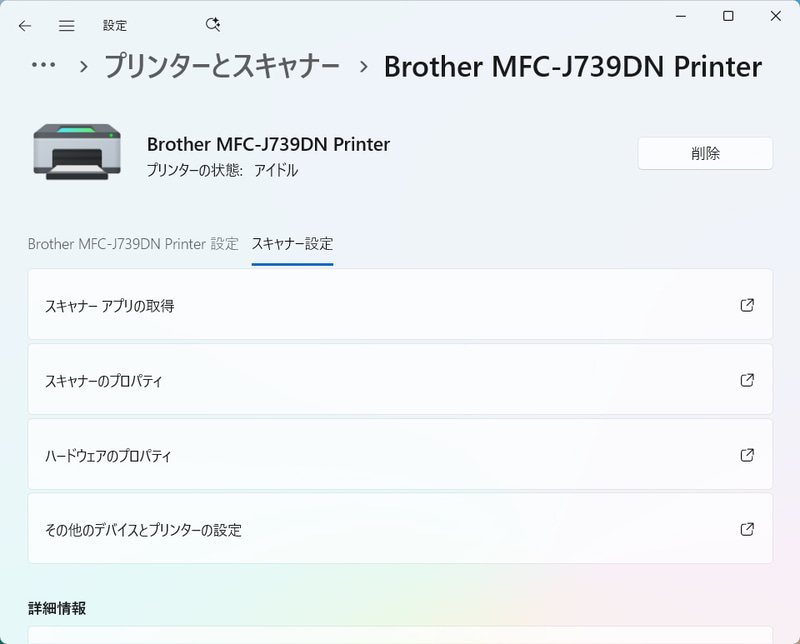Go to プリンターとスキャナー in the breadcrumb
Image resolution: width=800 pixels, height=644 pixels.
(222, 67)
